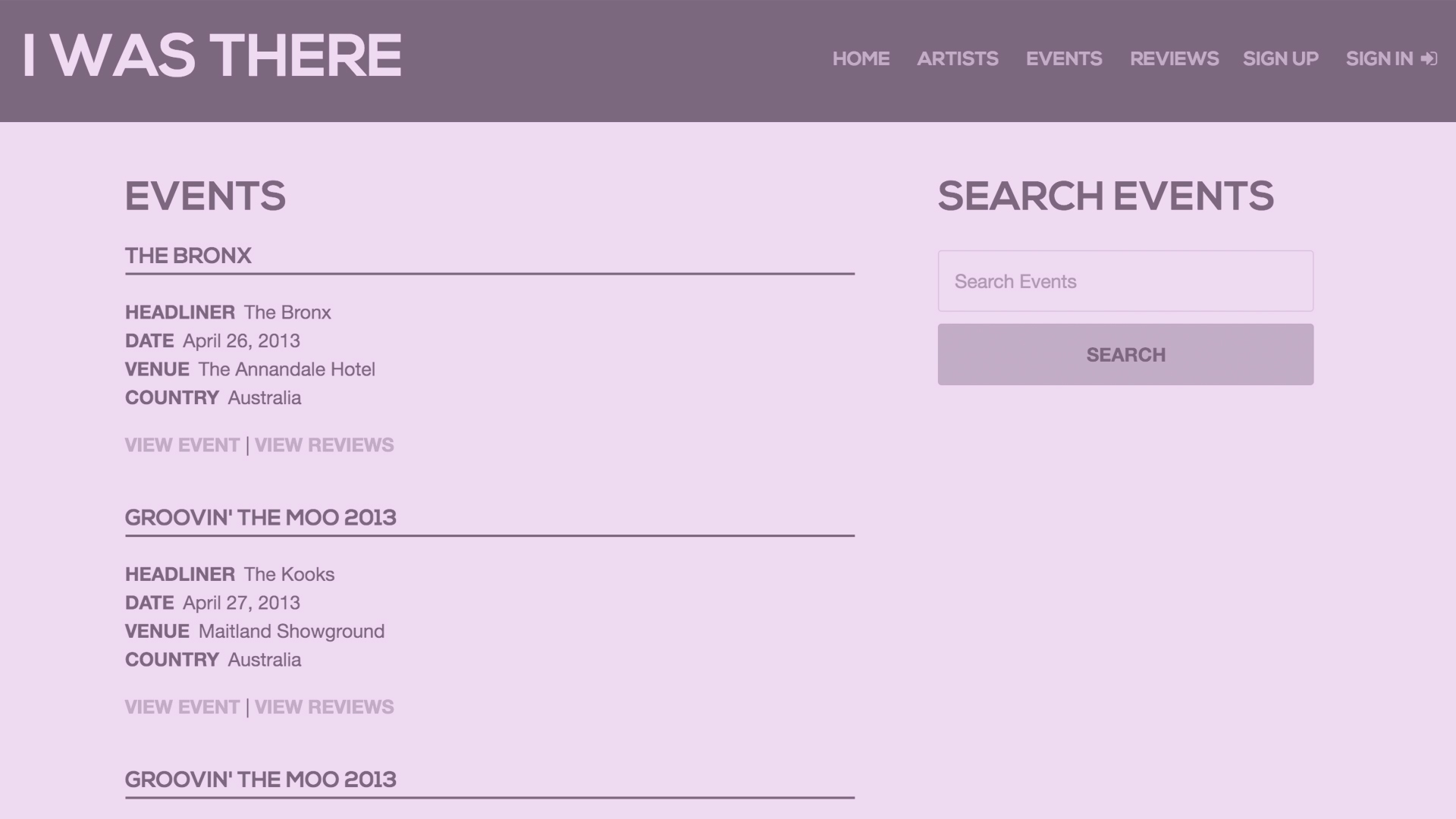Click the I WAS THERE logo

point(212,55)
